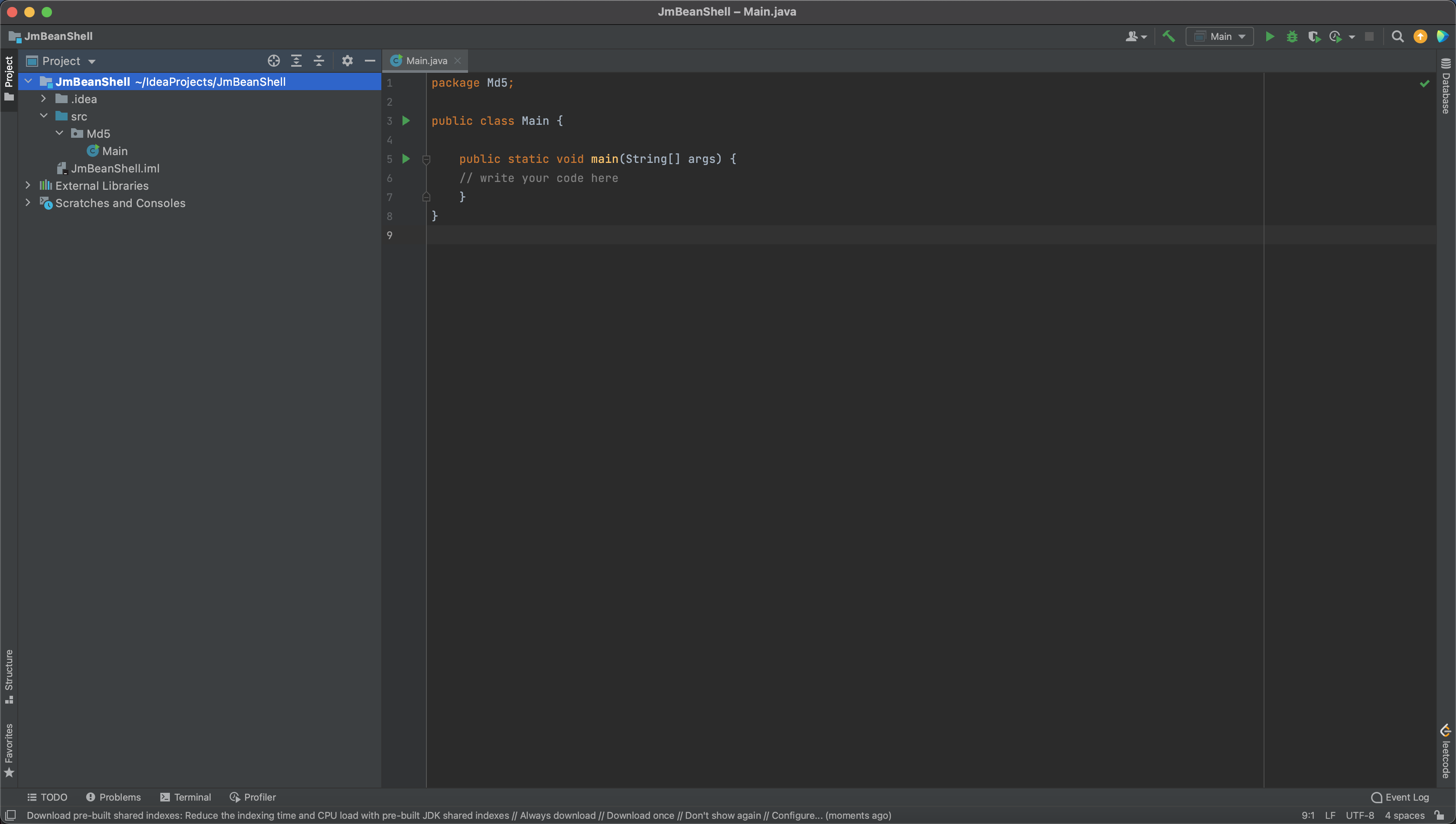1456x824 pixels.
Task: Click the colorful plugin icon at toolbar end
Action: tap(1443, 36)
